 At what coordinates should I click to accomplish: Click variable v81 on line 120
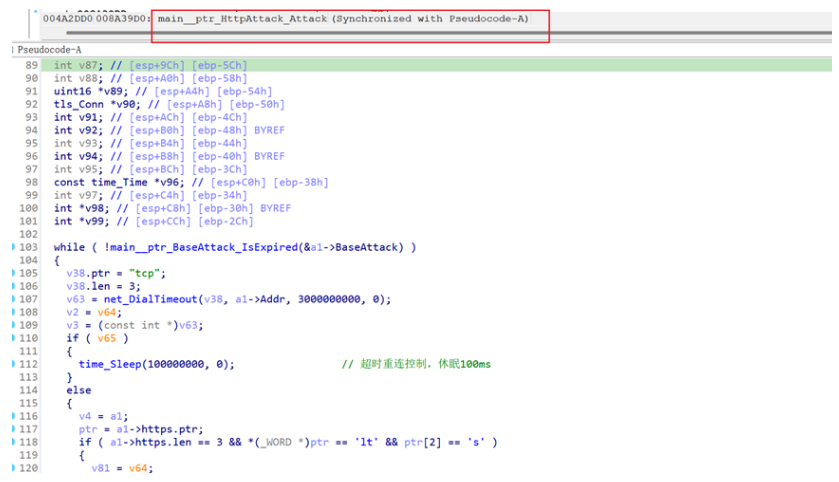point(100,468)
